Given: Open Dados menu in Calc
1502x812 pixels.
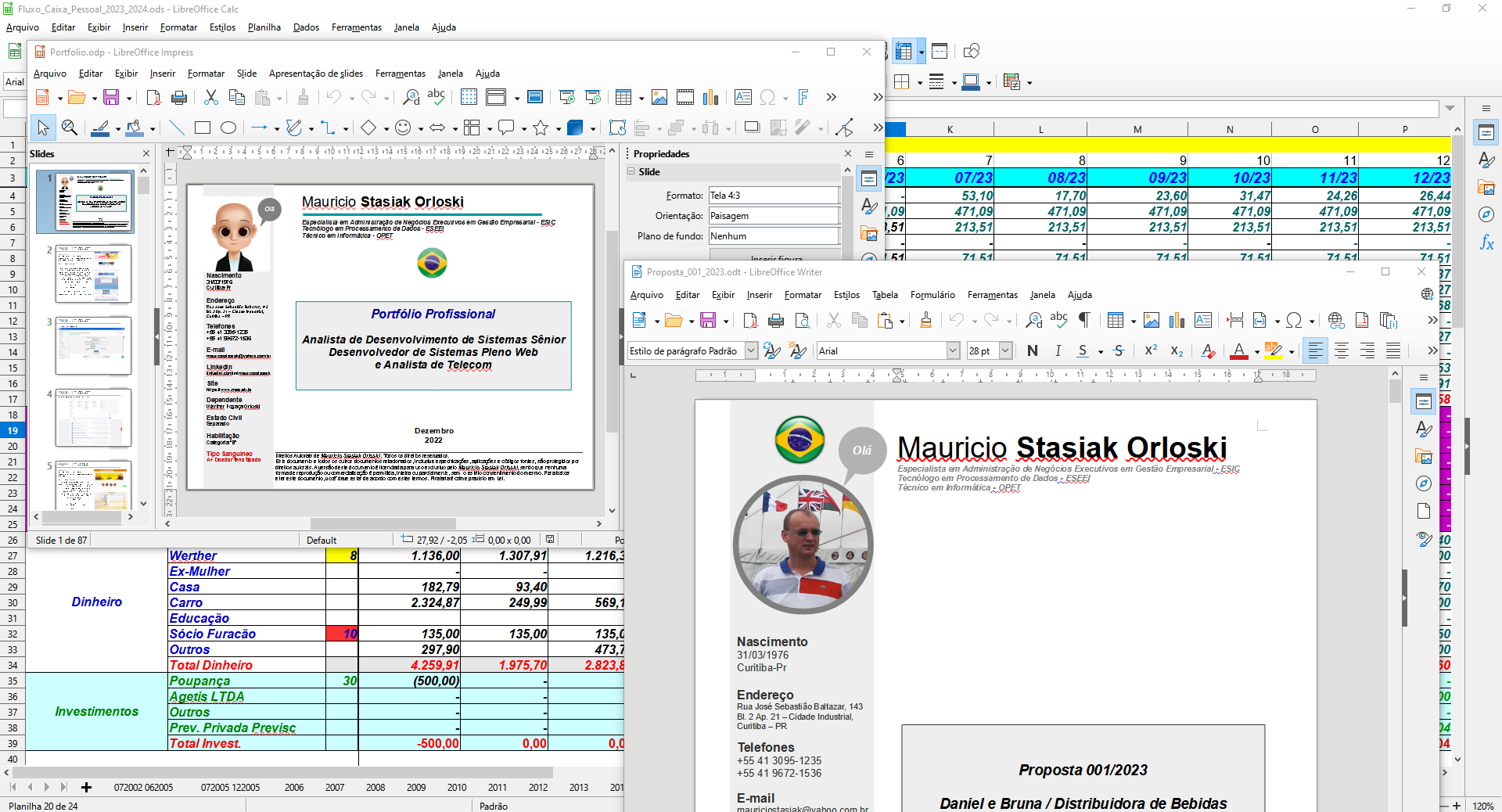Looking at the screenshot, I should click(306, 27).
